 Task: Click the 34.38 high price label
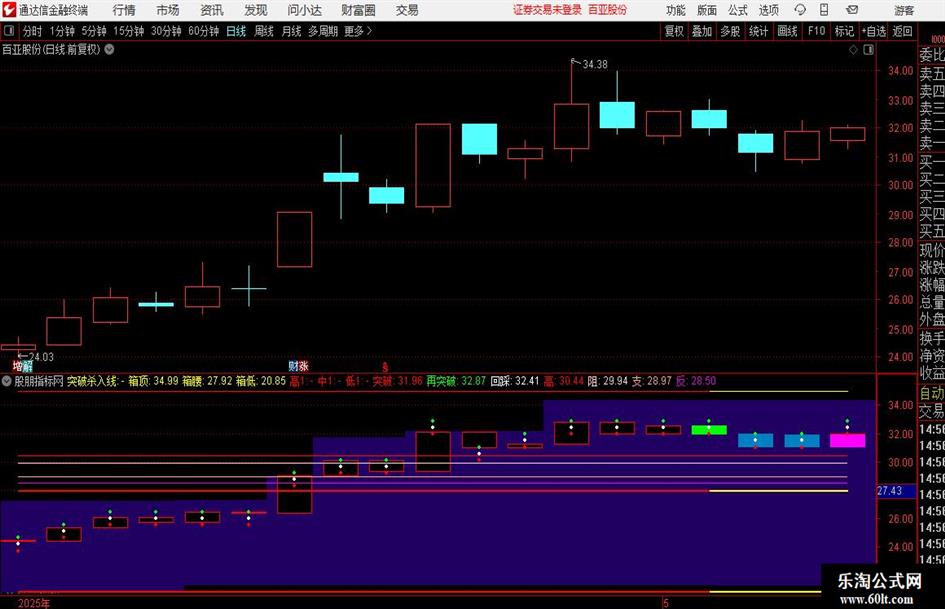(595, 64)
